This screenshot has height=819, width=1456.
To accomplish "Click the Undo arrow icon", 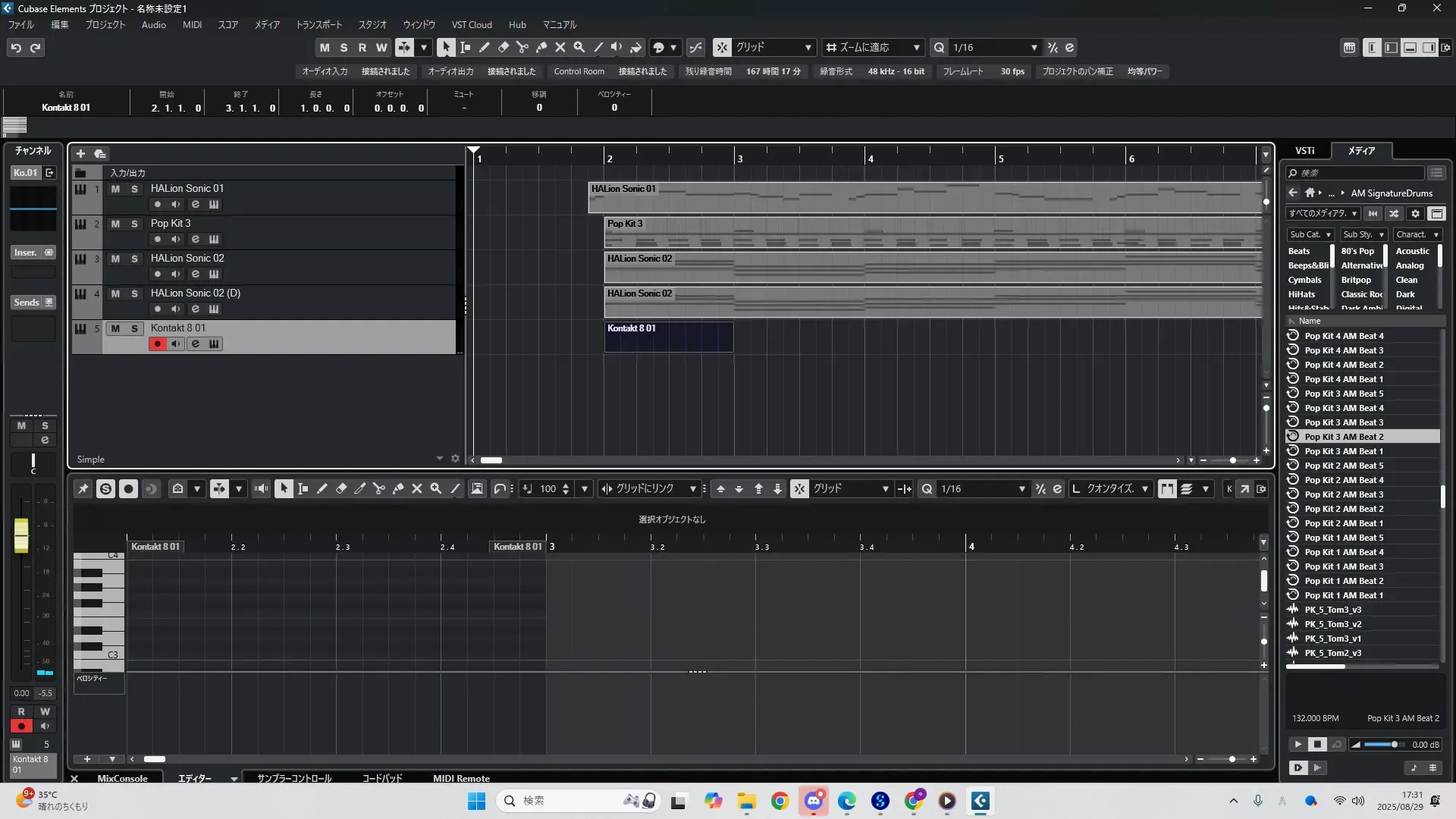I will [16, 48].
